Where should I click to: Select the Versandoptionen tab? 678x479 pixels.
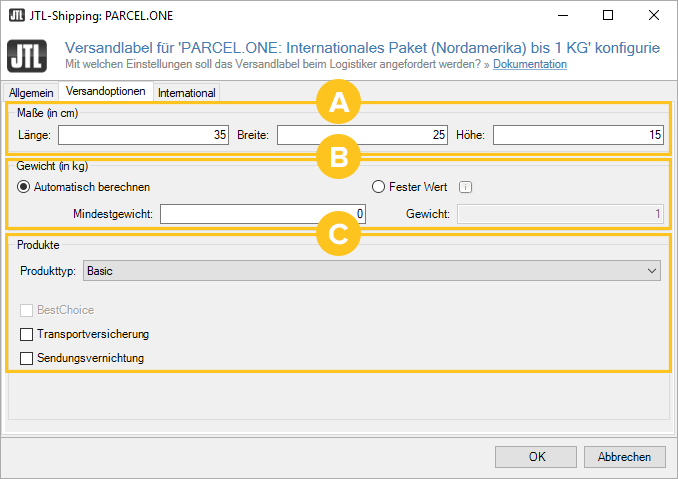tap(106, 91)
